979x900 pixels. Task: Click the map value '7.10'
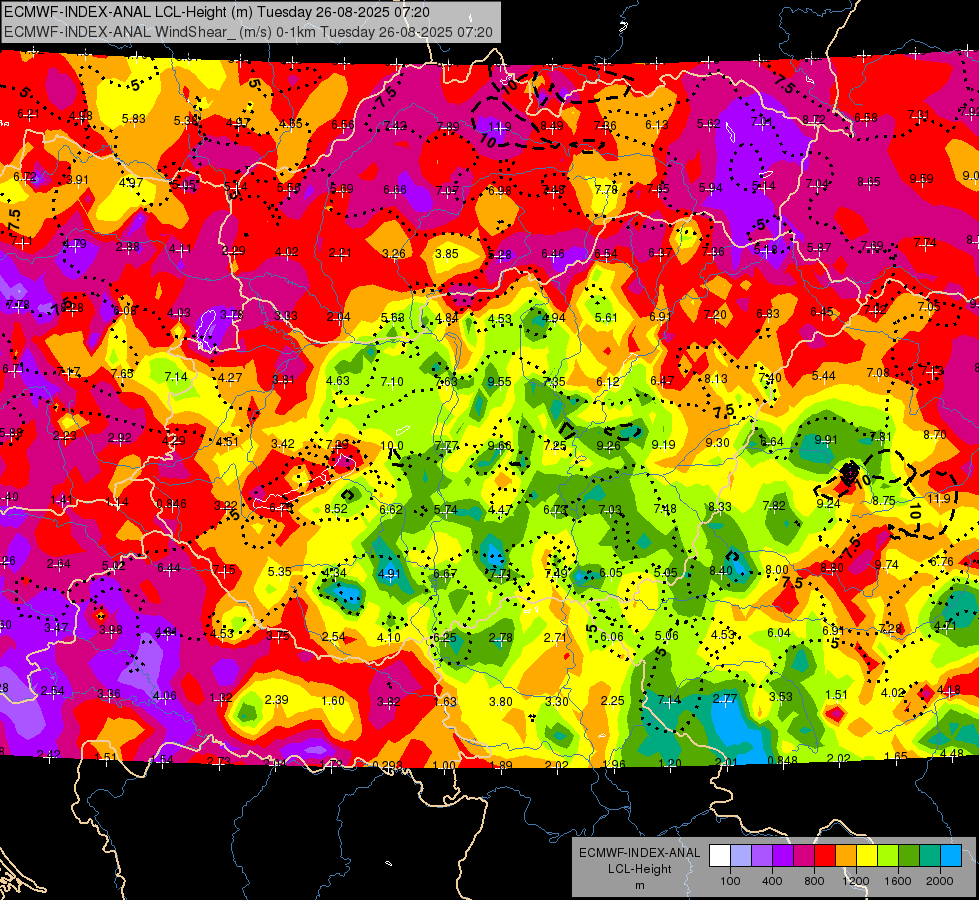pos(392,382)
